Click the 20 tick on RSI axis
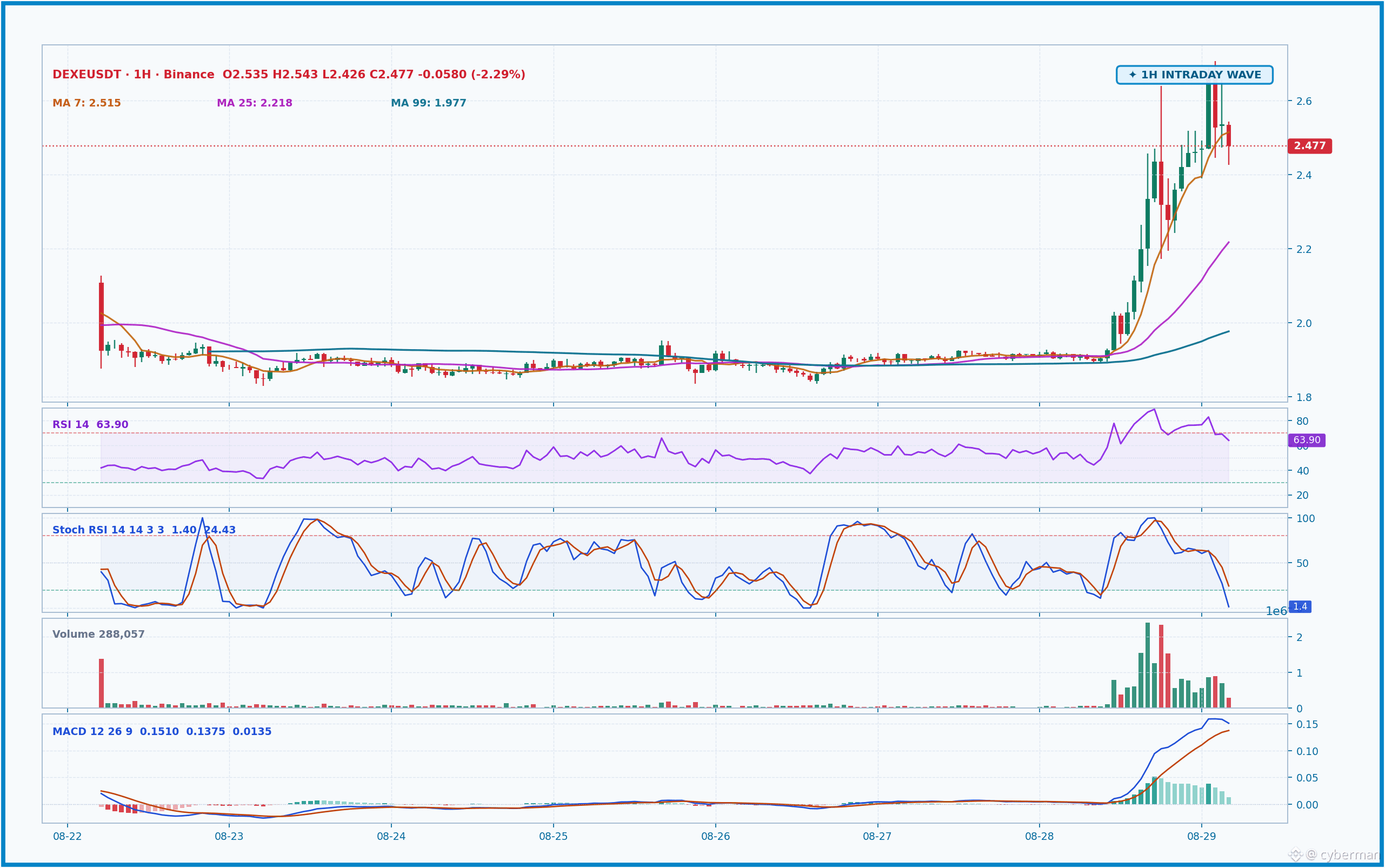 1302,496
